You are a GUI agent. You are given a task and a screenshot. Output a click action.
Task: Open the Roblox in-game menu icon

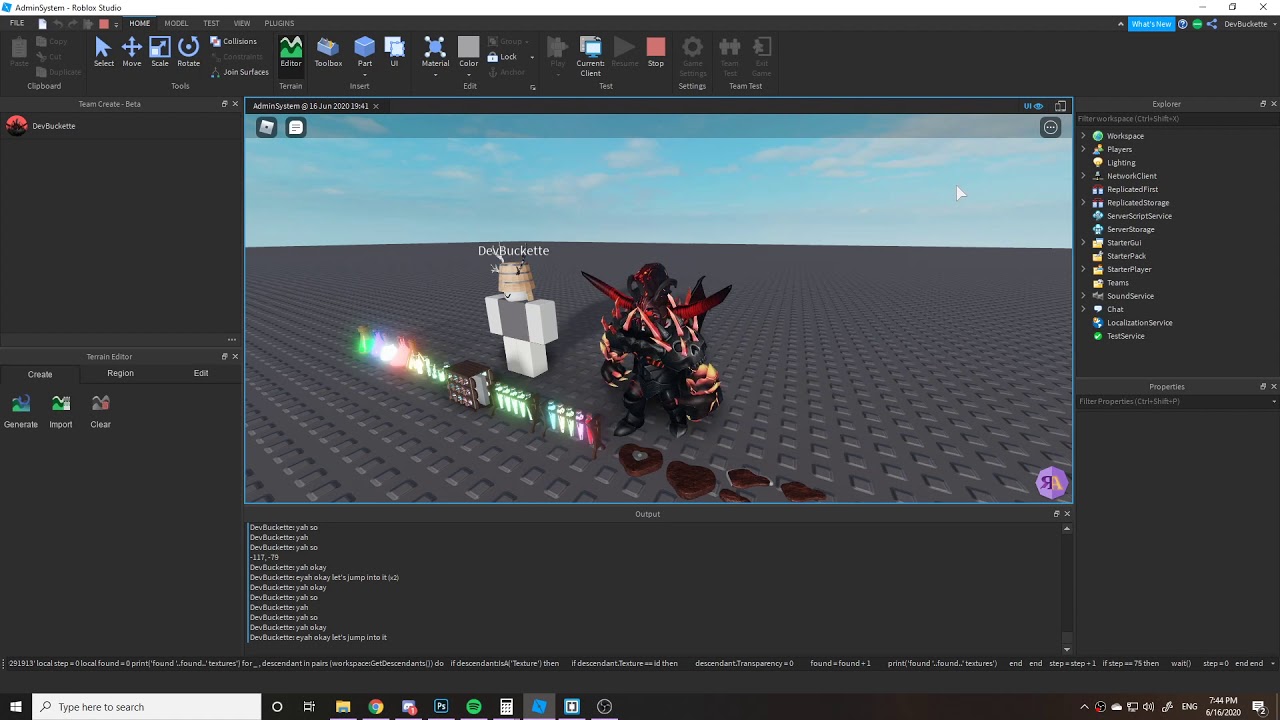click(267, 127)
